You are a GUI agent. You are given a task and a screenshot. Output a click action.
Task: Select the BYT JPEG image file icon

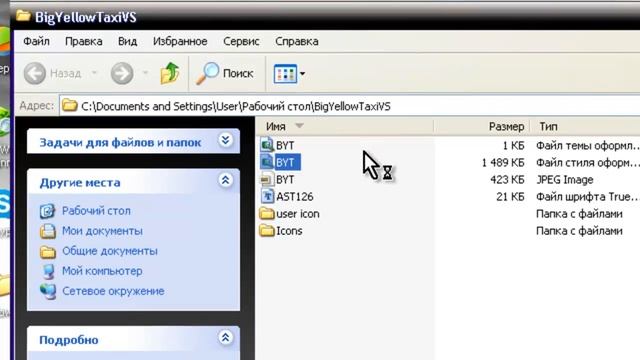coord(267,179)
